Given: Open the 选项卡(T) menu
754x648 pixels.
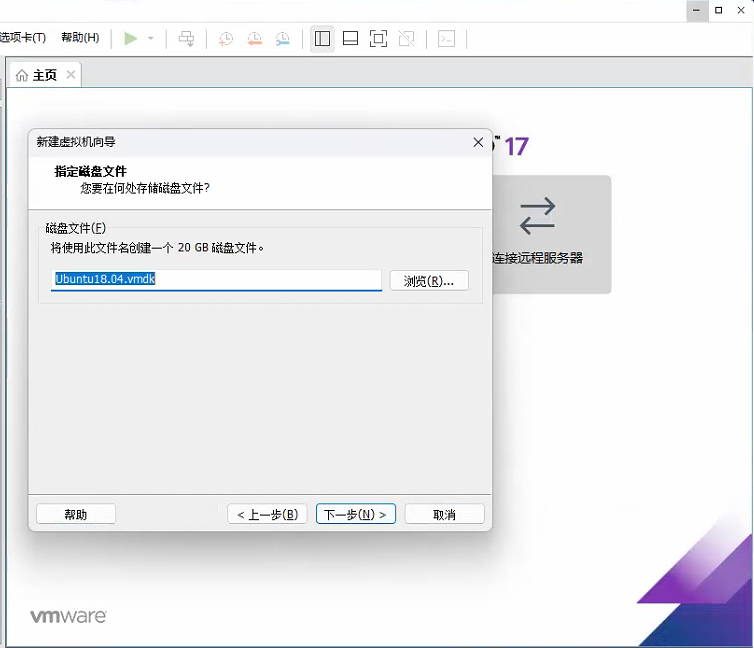Looking at the screenshot, I should [22, 37].
